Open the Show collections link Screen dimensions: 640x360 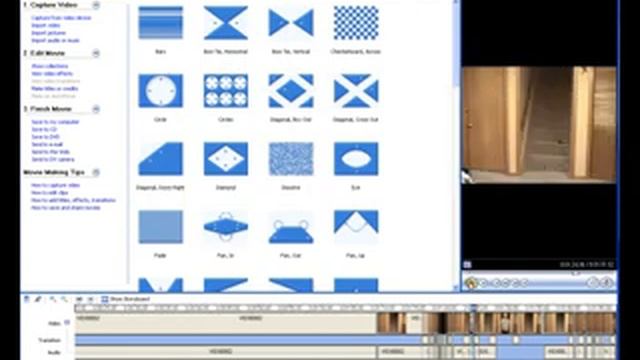(x=50, y=66)
